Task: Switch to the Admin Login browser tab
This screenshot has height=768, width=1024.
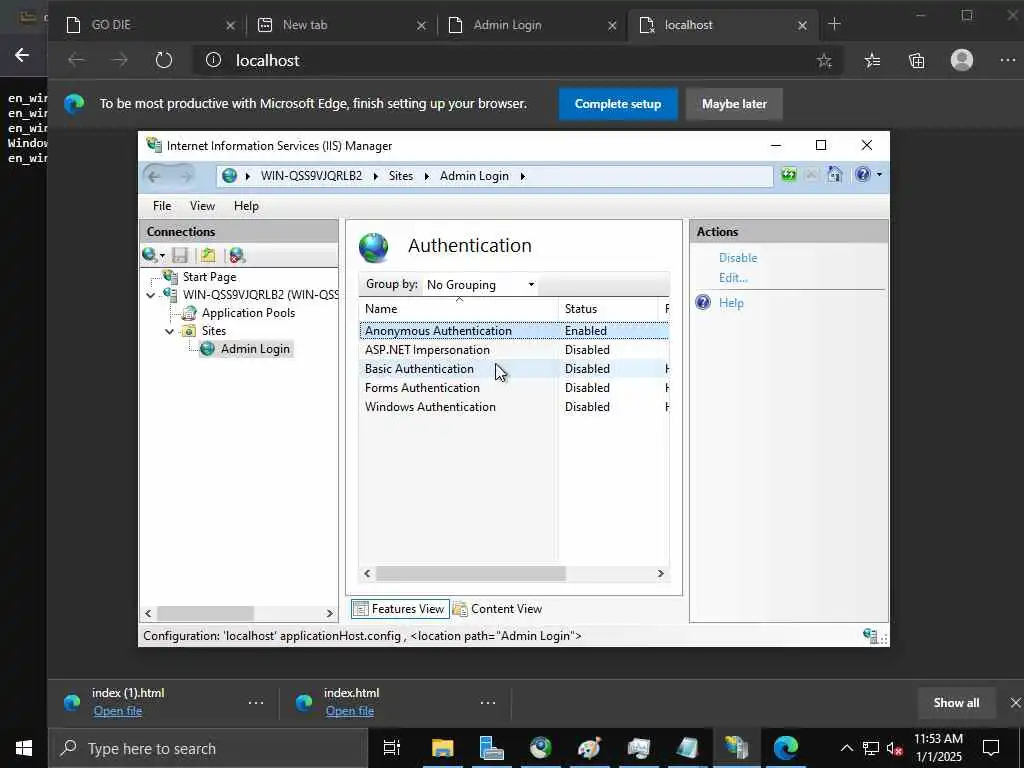Action: click(x=532, y=25)
